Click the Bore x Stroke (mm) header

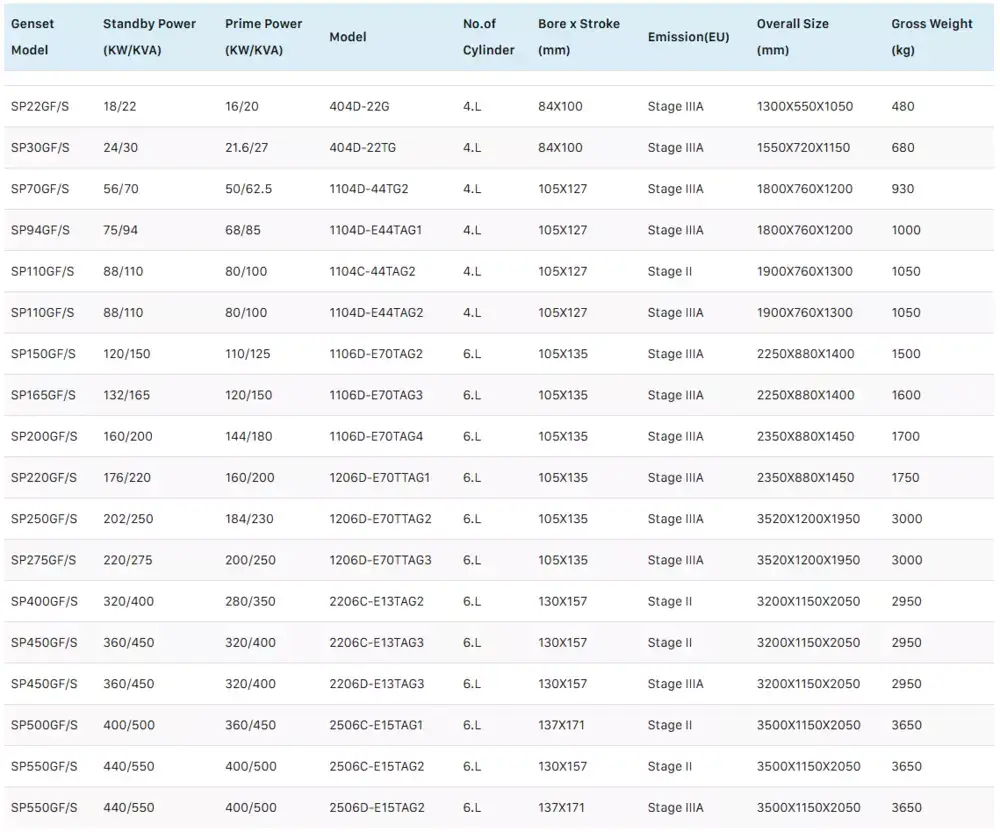tap(578, 37)
